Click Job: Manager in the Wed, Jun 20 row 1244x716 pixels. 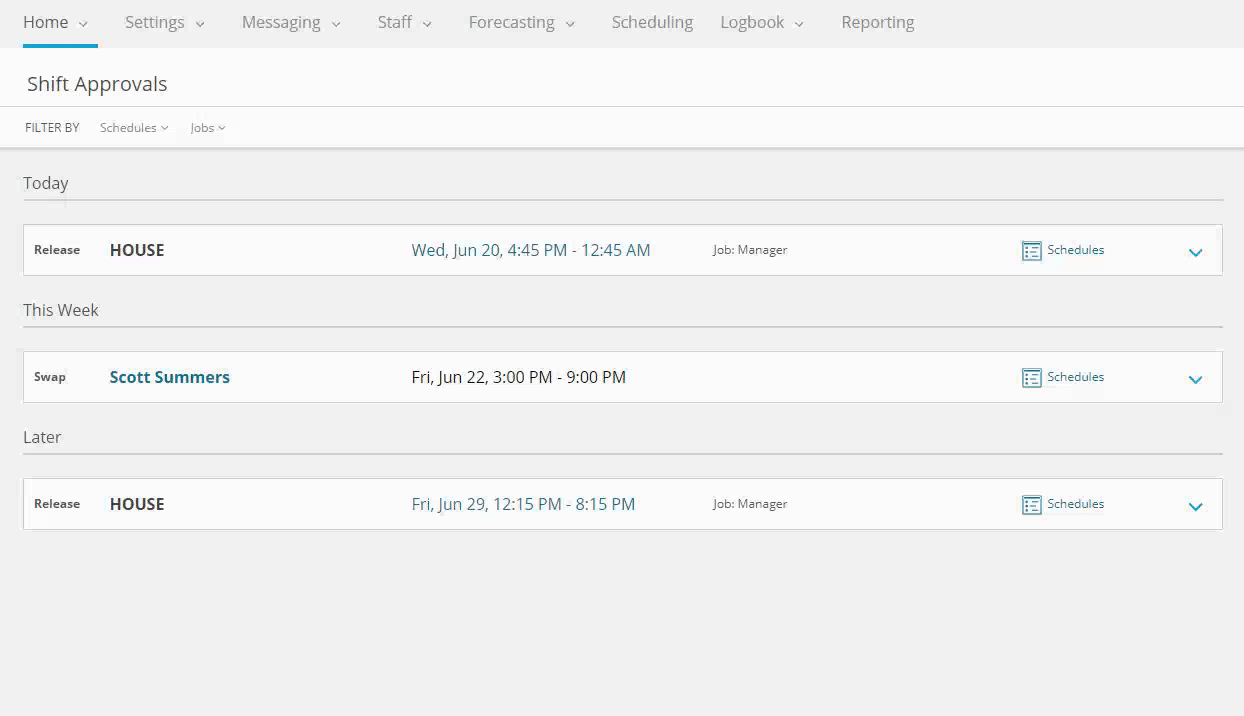click(x=750, y=250)
